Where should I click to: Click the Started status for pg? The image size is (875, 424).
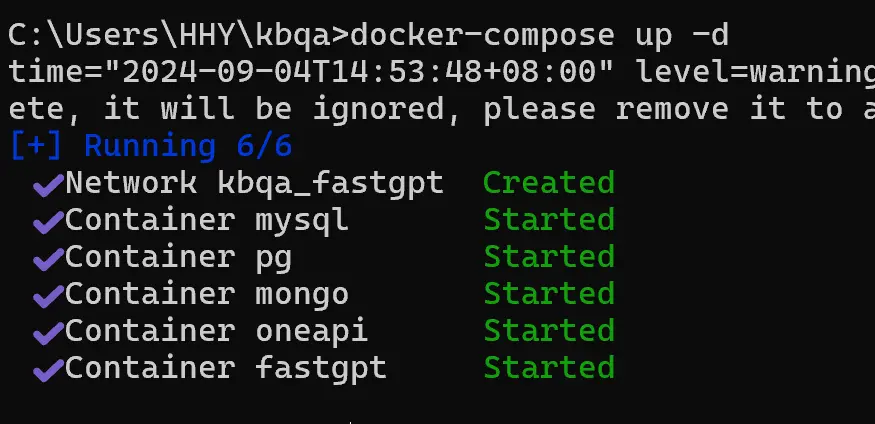(548, 258)
